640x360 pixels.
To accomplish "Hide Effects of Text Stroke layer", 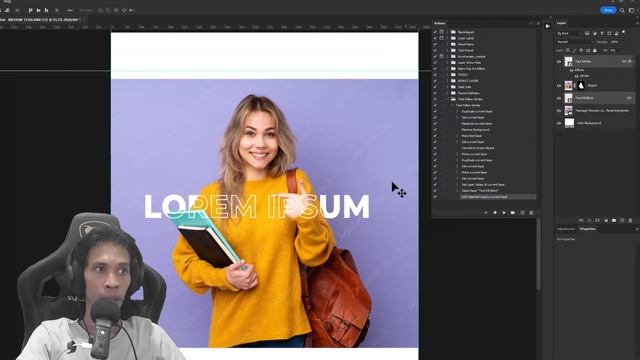I will pyautogui.click(x=571, y=70).
